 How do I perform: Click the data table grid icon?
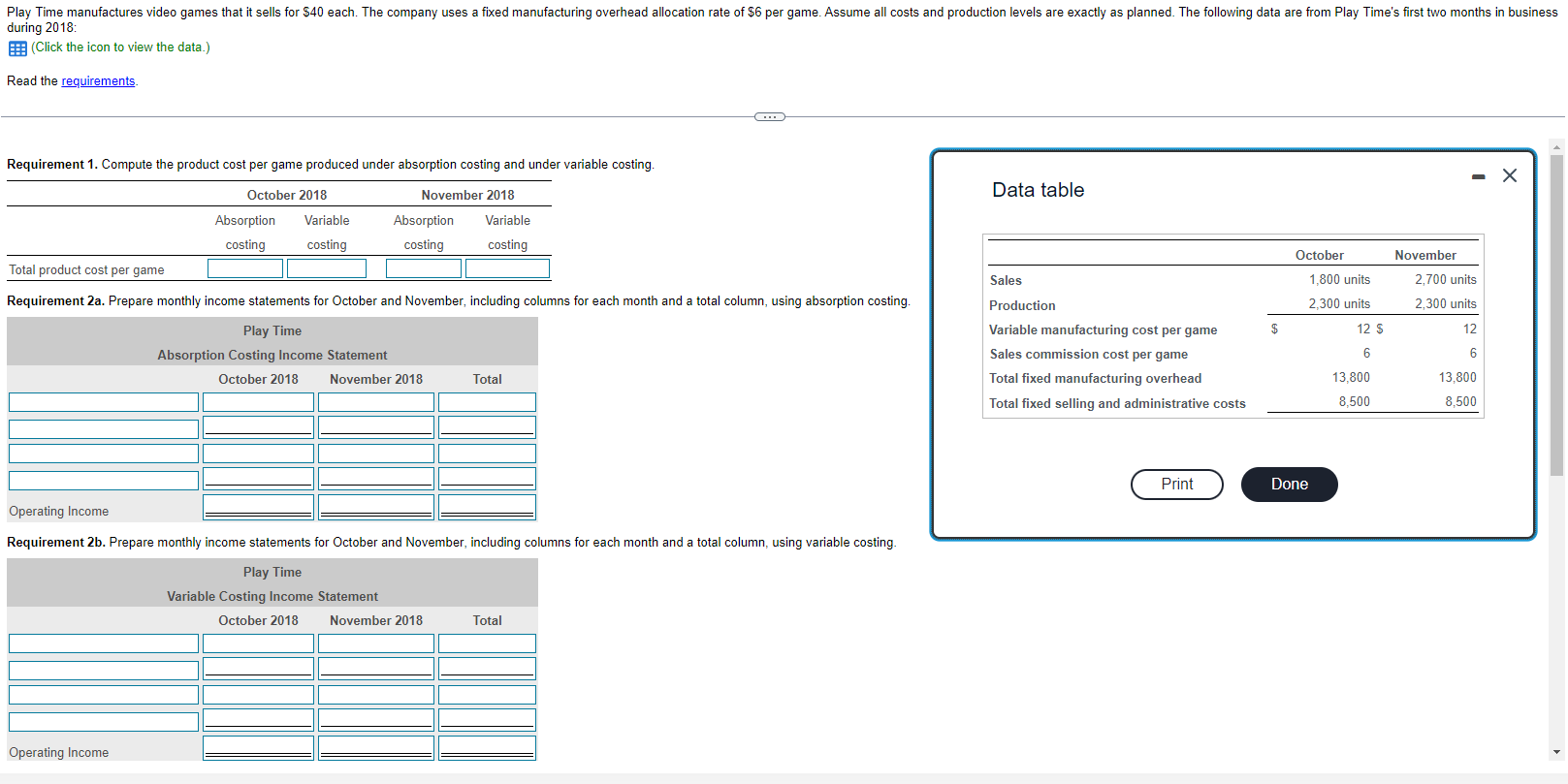17,48
